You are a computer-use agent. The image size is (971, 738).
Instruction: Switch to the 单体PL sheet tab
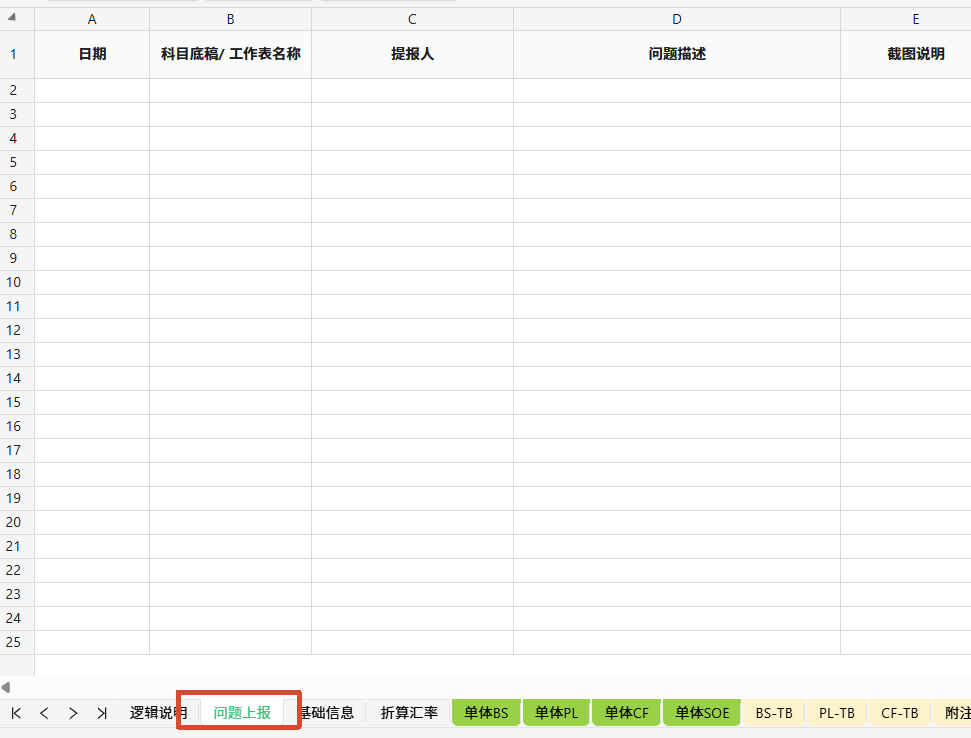tap(556, 713)
